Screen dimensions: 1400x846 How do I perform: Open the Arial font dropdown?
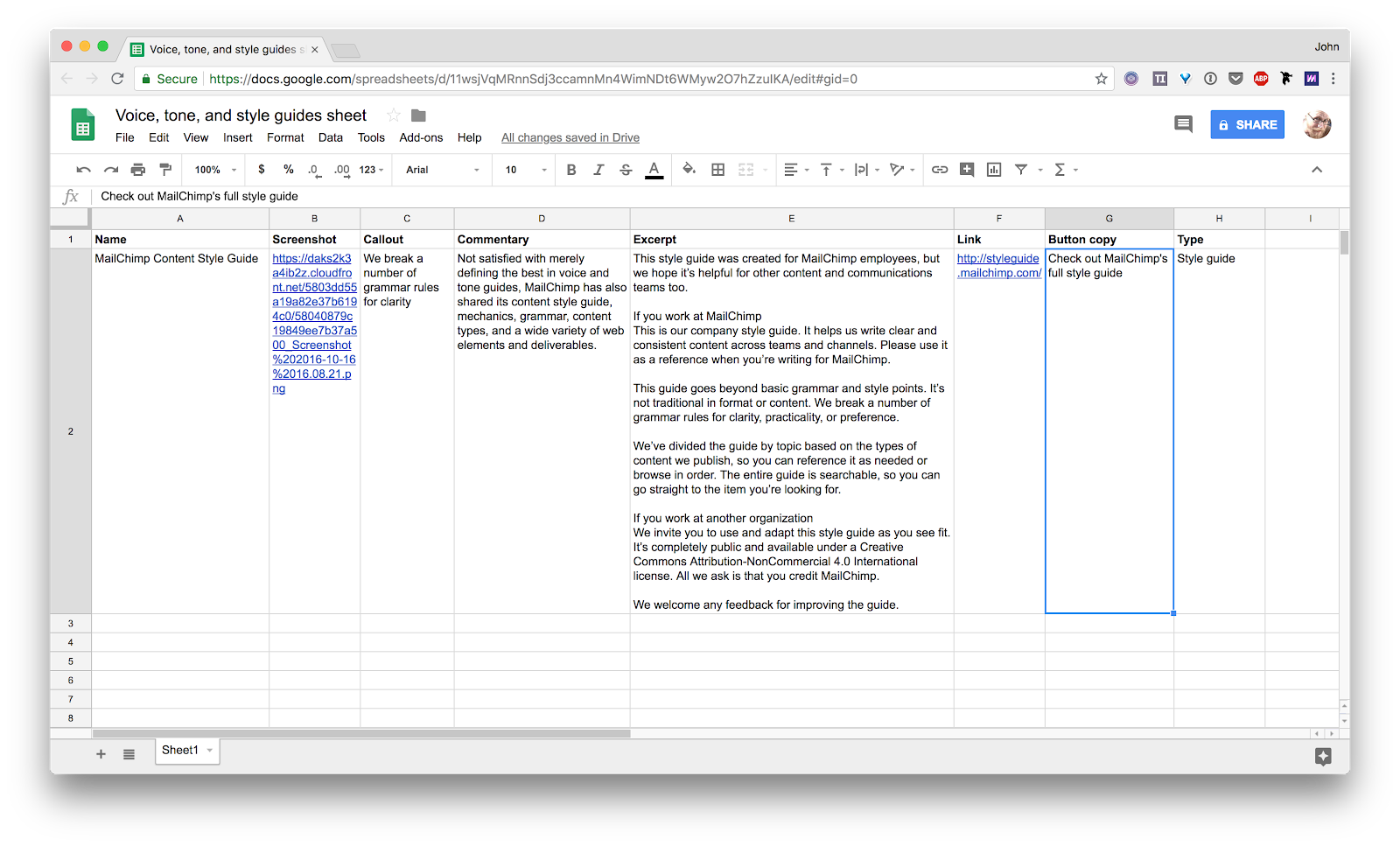point(443,170)
